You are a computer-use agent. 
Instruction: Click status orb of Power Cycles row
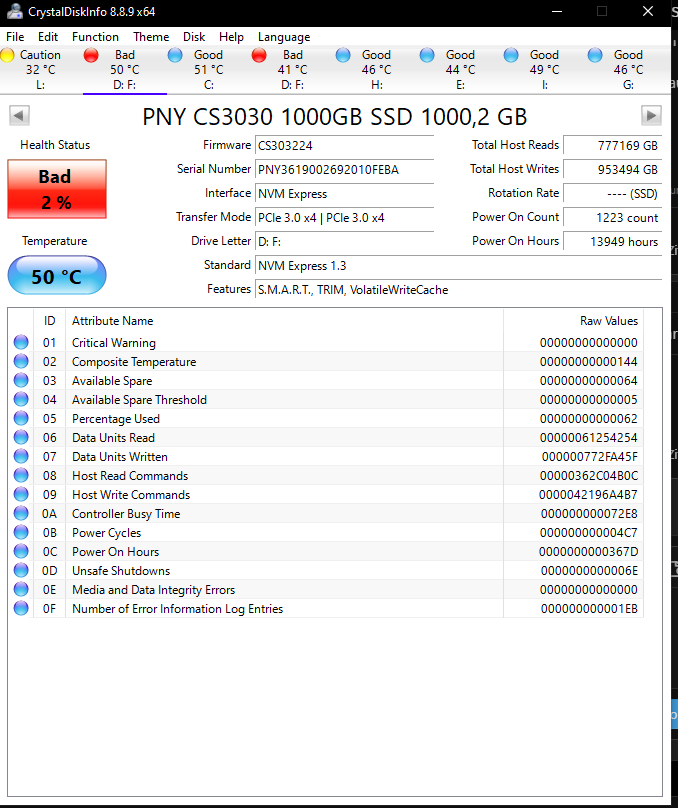21,532
